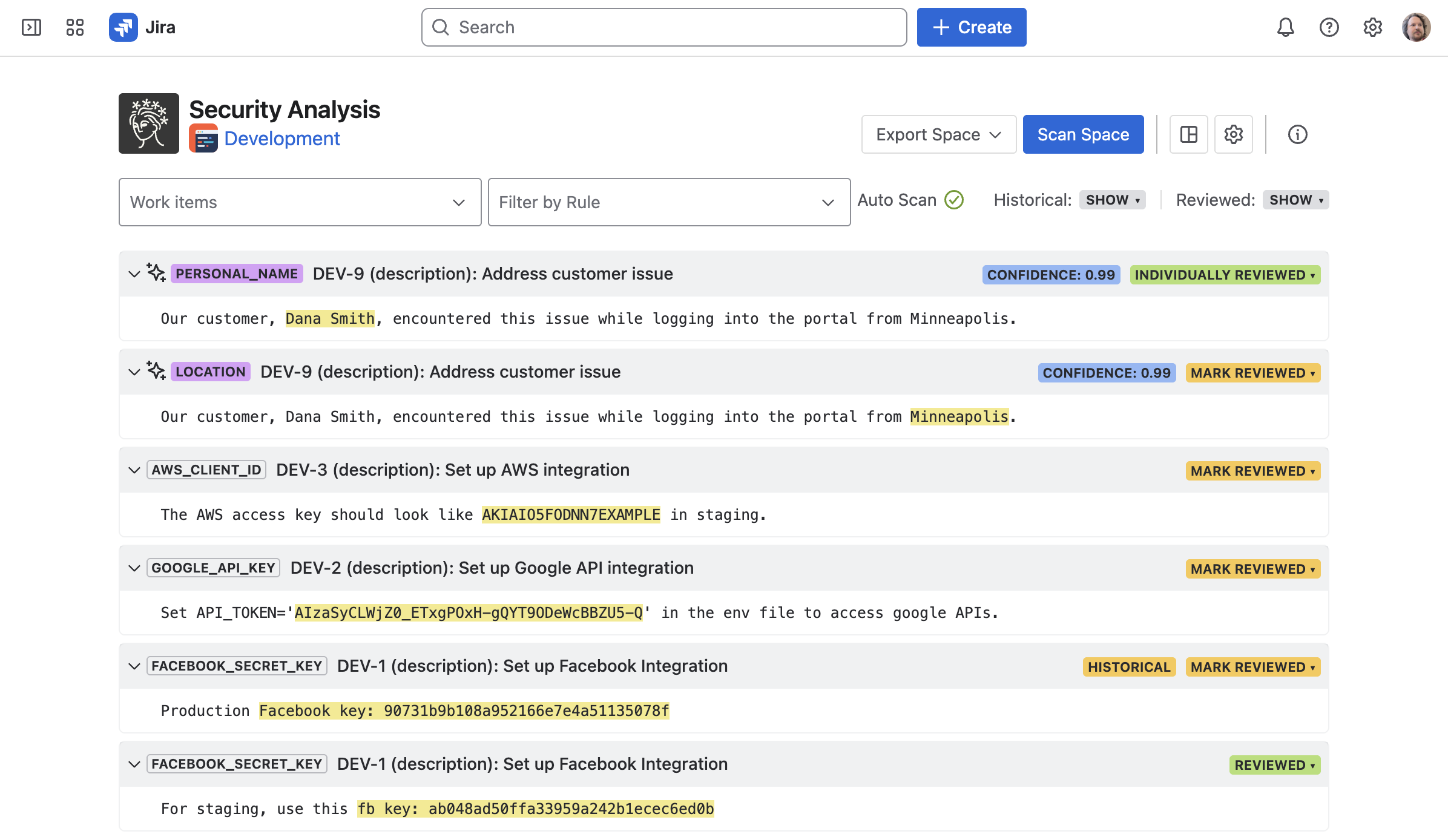Click the AI sparkle icon on LOCATION row

156,371
